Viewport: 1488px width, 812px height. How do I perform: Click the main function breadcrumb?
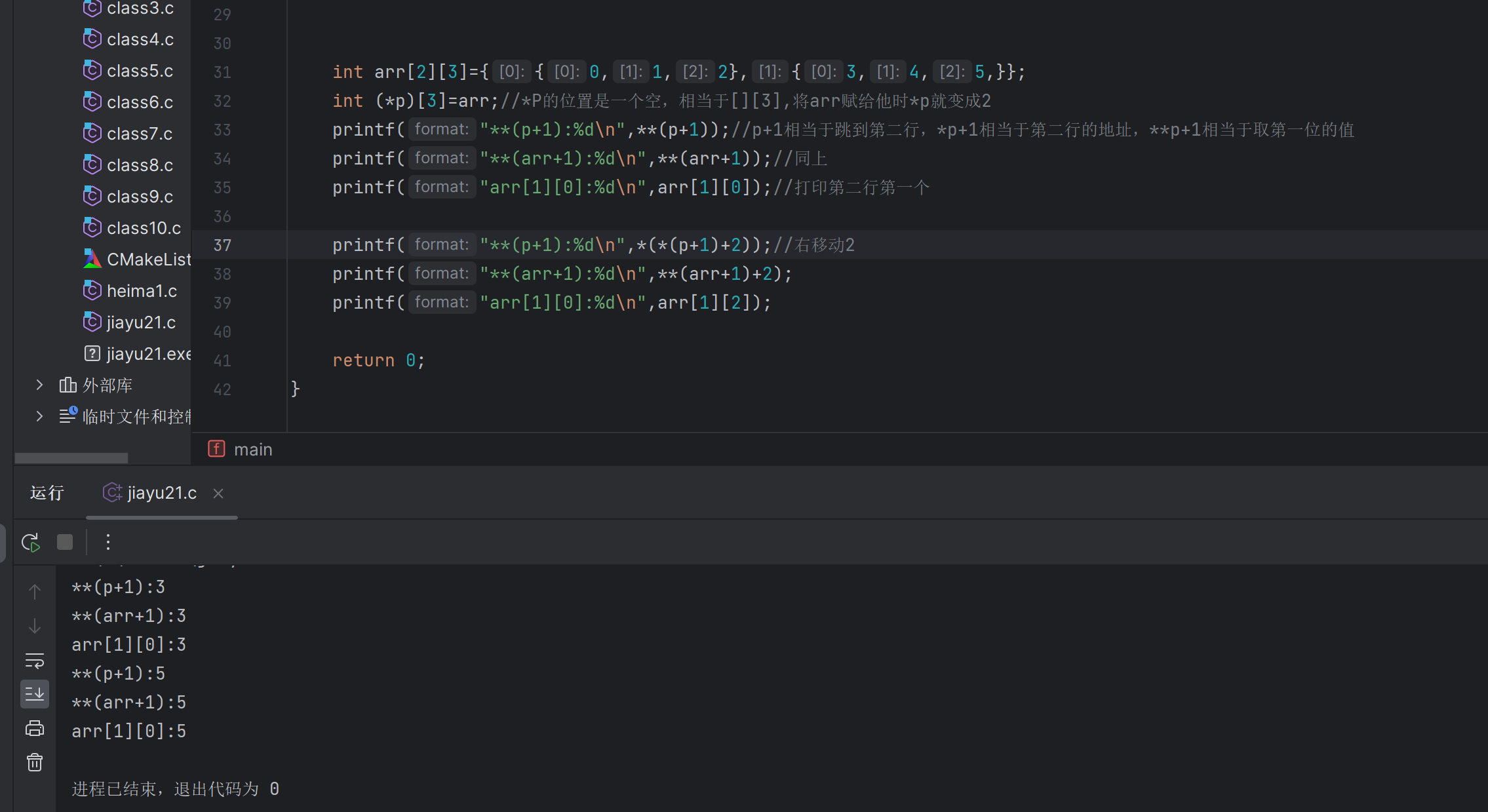pos(253,450)
